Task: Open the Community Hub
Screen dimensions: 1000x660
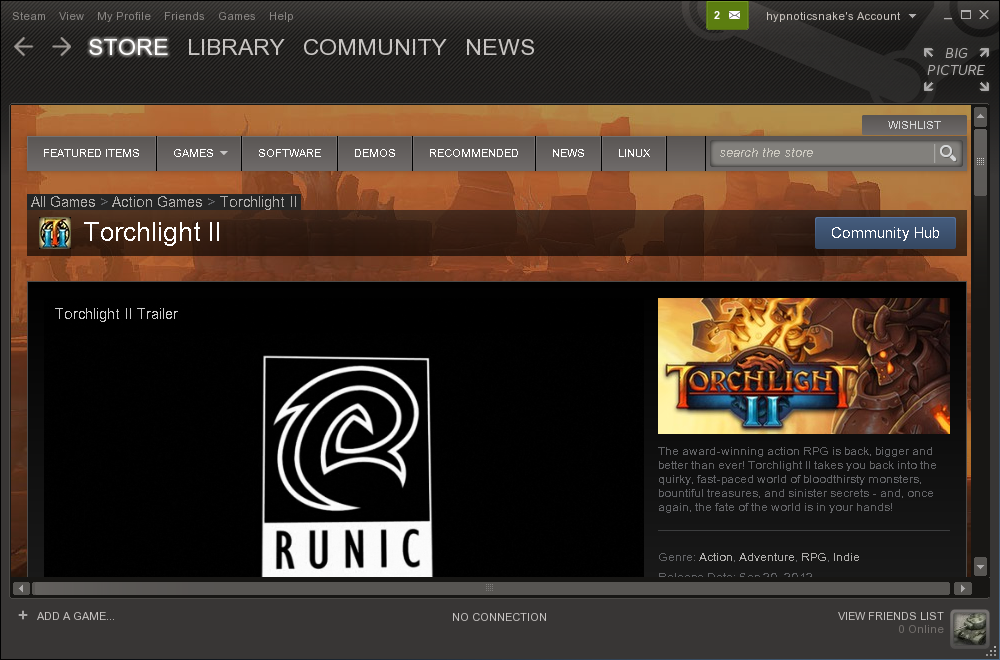Action: click(x=885, y=233)
